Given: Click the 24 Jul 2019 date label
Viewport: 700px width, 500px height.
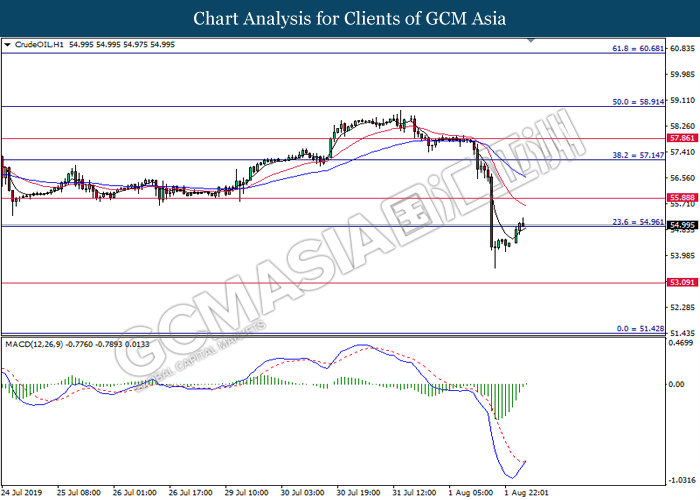Looking at the screenshot, I should 22,493.
